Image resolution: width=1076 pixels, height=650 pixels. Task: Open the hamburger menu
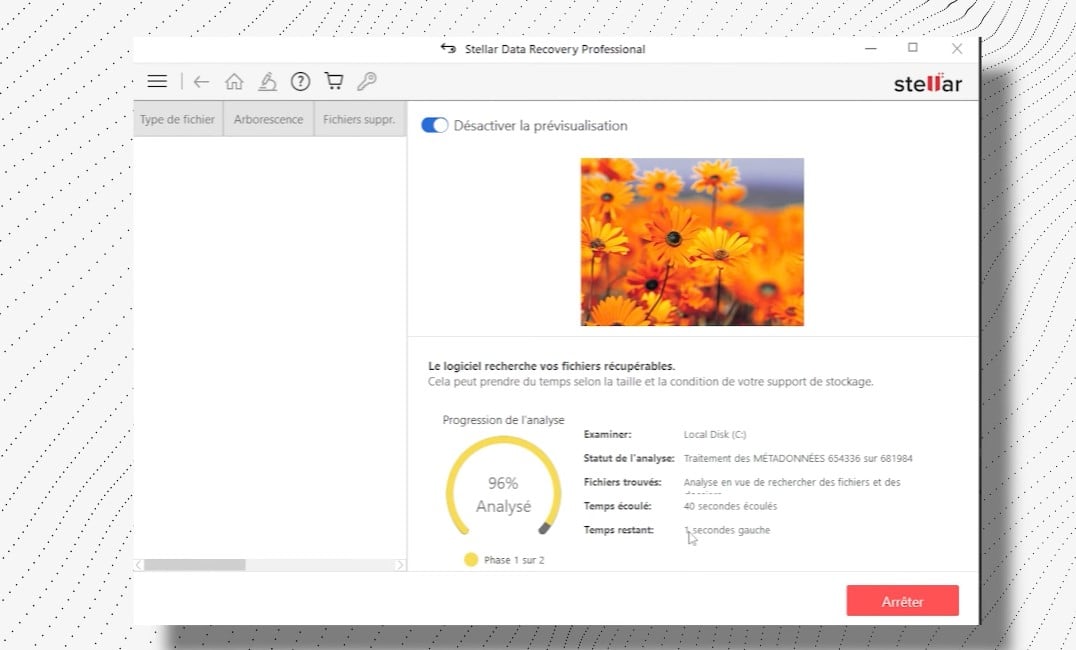157,81
